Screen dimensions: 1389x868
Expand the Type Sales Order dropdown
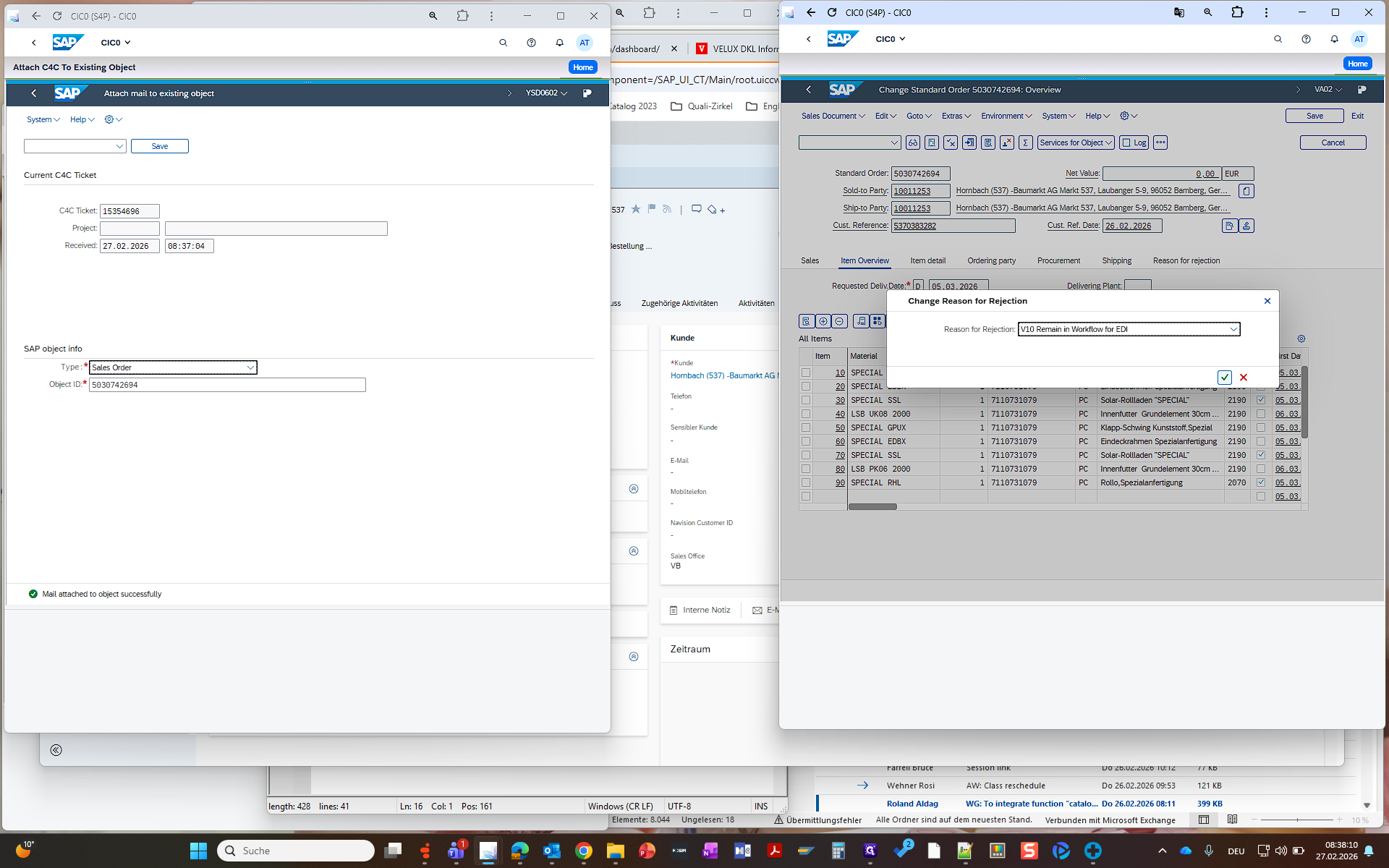[250, 367]
